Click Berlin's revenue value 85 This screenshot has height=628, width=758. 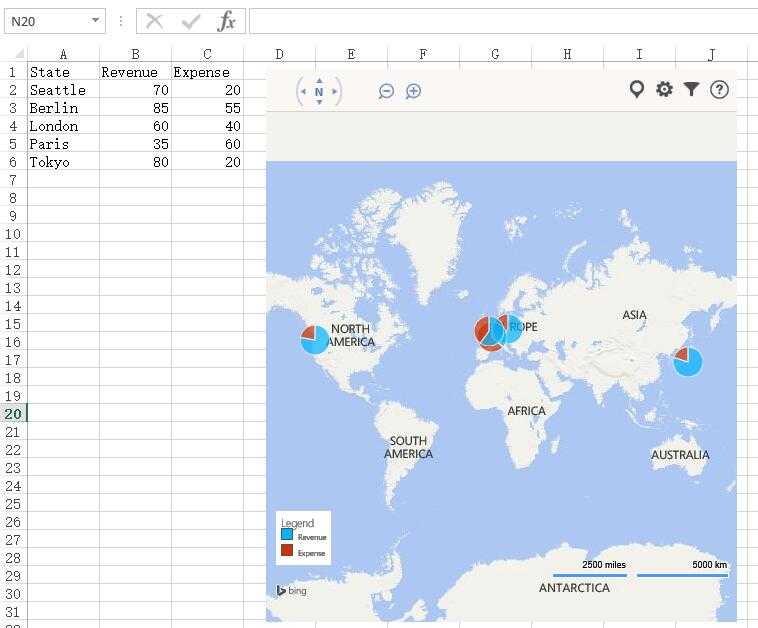135,108
